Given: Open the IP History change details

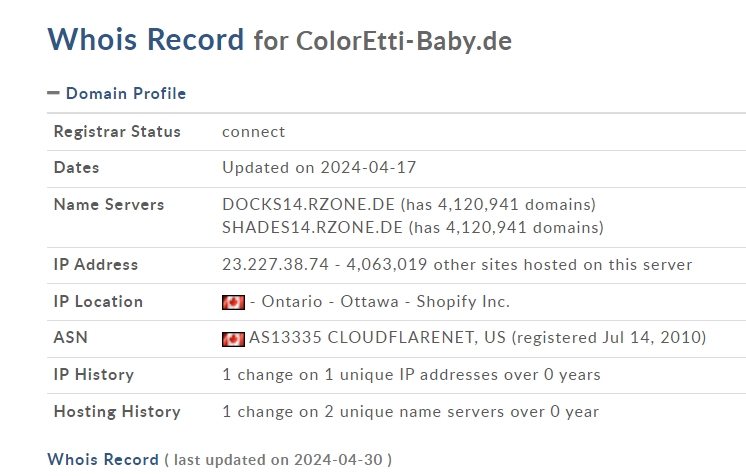Looking at the screenshot, I should pos(411,375).
